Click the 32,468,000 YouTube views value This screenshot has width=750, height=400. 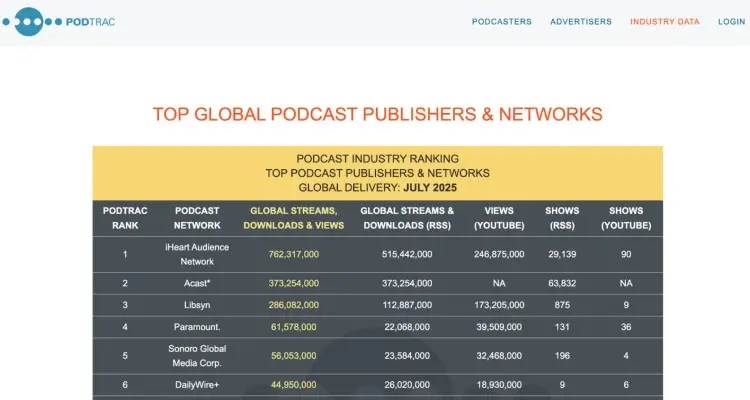(x=499, y=356)
